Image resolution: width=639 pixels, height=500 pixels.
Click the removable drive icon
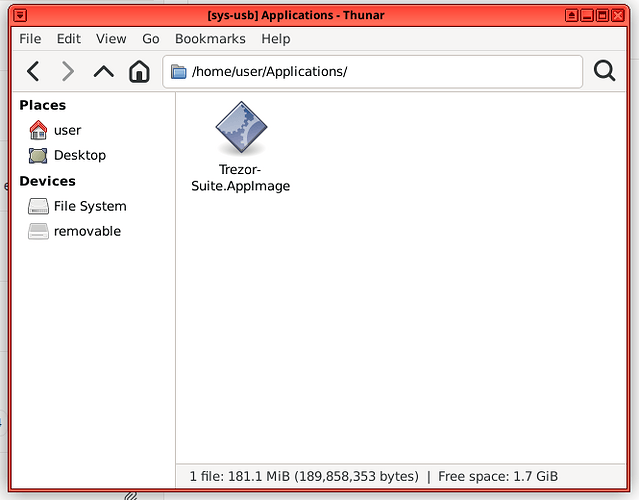coord(38,231)
